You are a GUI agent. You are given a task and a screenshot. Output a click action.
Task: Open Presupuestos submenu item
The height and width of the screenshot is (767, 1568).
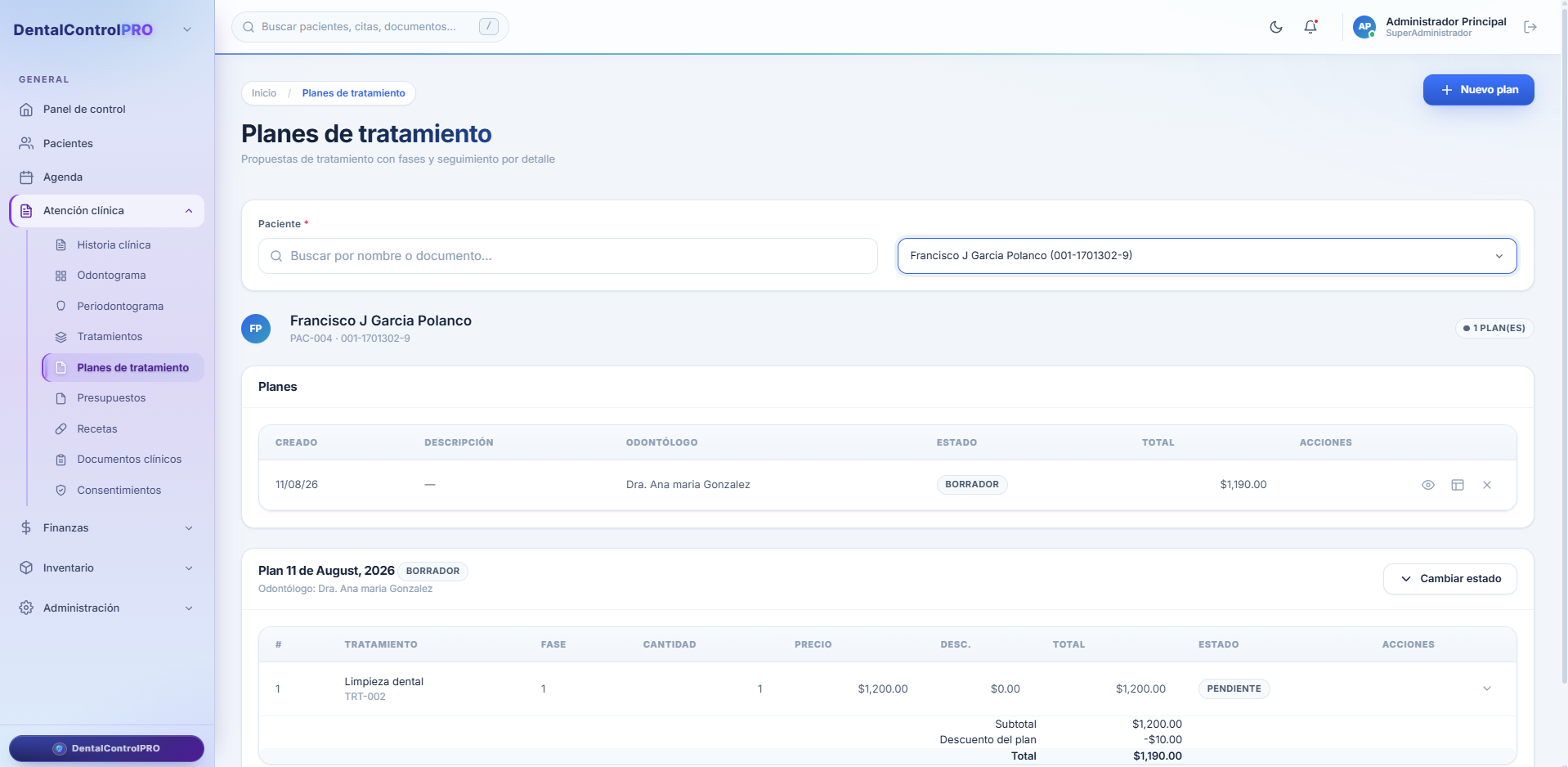click(123, 398)
